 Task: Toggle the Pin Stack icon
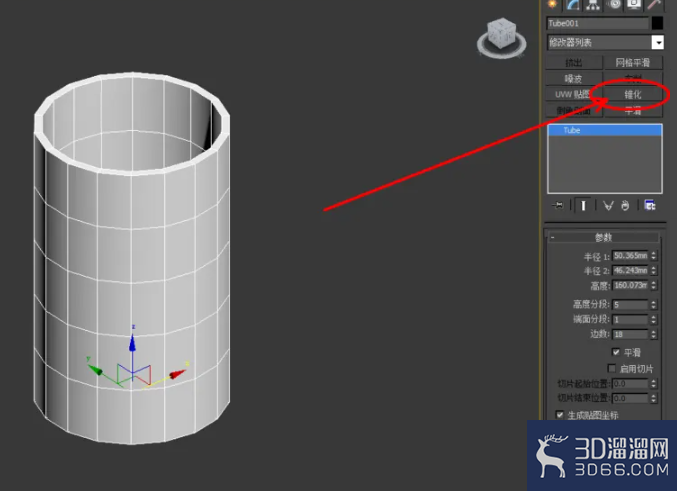click(x=558, y=206)
